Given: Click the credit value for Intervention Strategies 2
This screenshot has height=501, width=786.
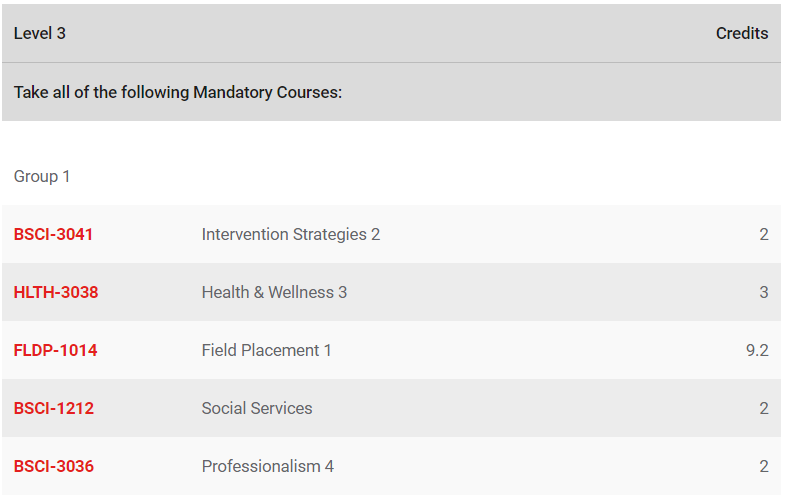Looking at the screenshot, I should (763, 235).
